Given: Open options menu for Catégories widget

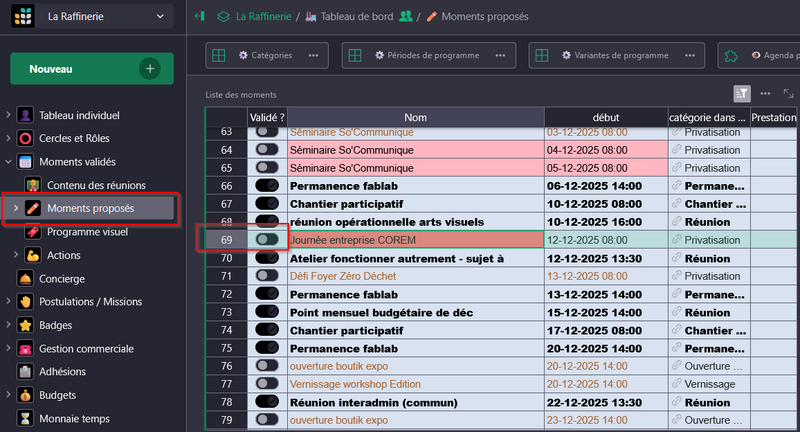Looking at the screenshot, I should point(315,55).
